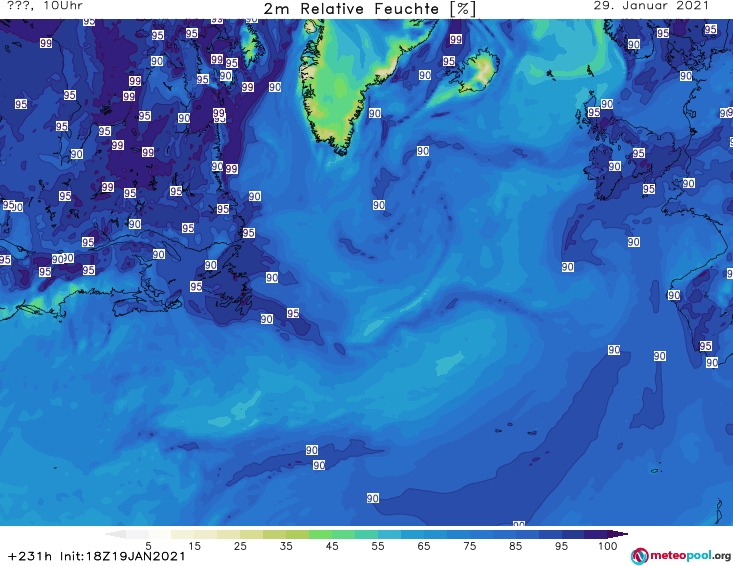Viewport: 733px width, 566px height.
Task: Click the legend value '100'
Action: pos(608,545)
